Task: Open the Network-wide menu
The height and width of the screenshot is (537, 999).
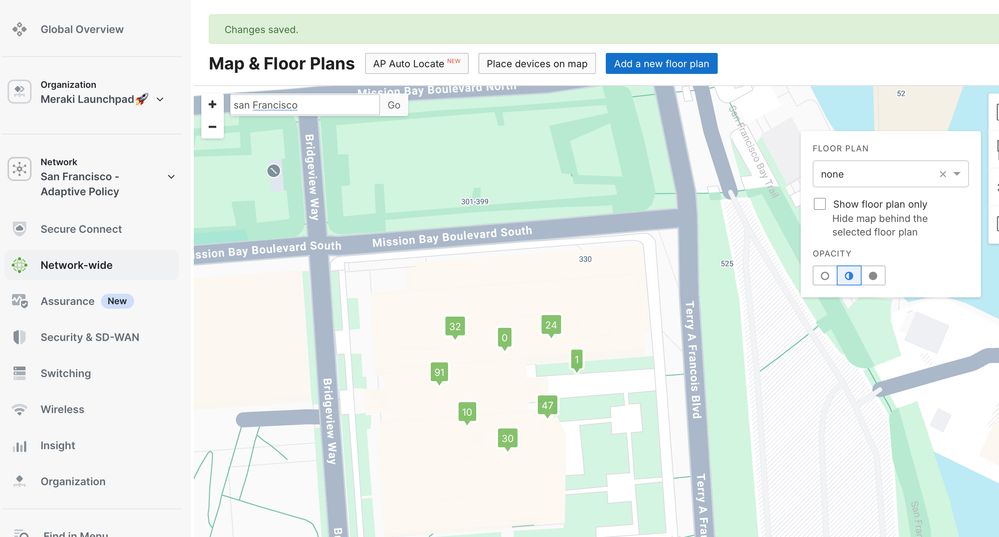Action: tap(76, 265)
